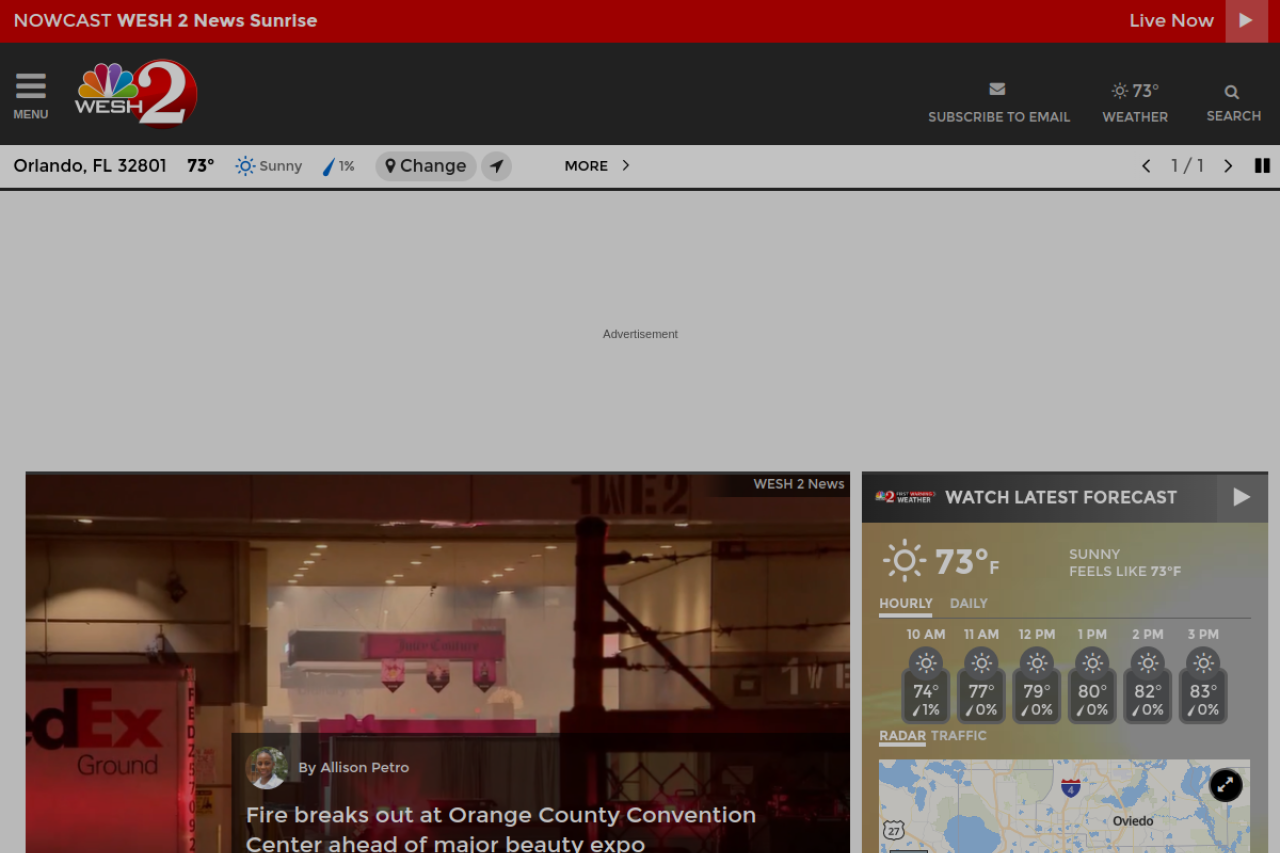Open the Search magnifier icon
This screenshot has width=1280, height=853.
1232,92
